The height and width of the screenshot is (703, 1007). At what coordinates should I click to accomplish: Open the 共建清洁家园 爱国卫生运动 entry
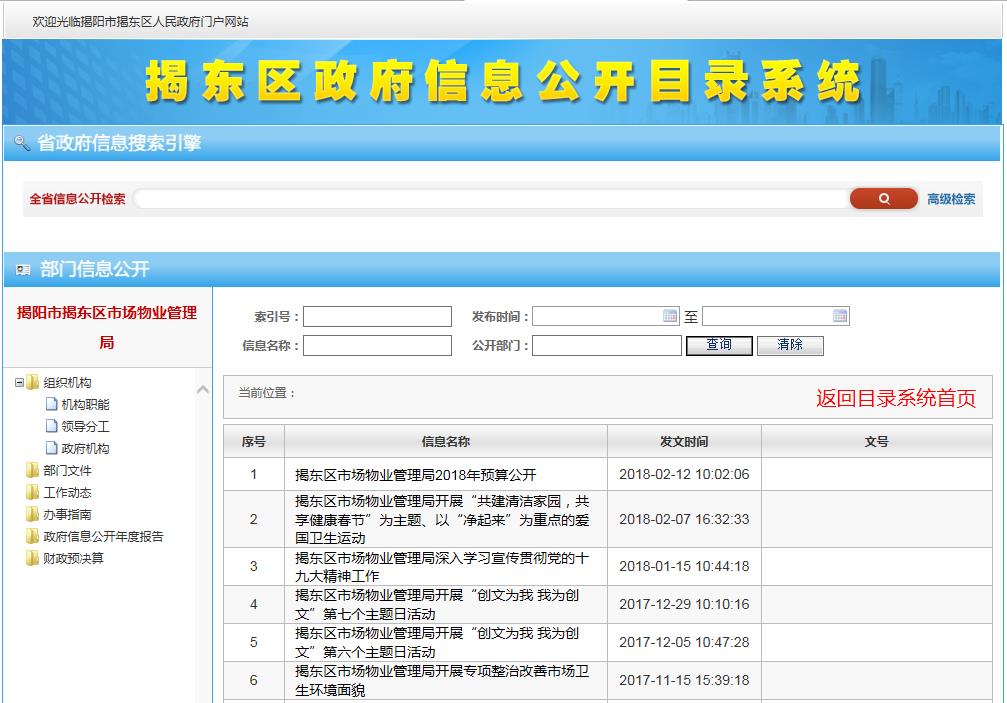(442, 519)
